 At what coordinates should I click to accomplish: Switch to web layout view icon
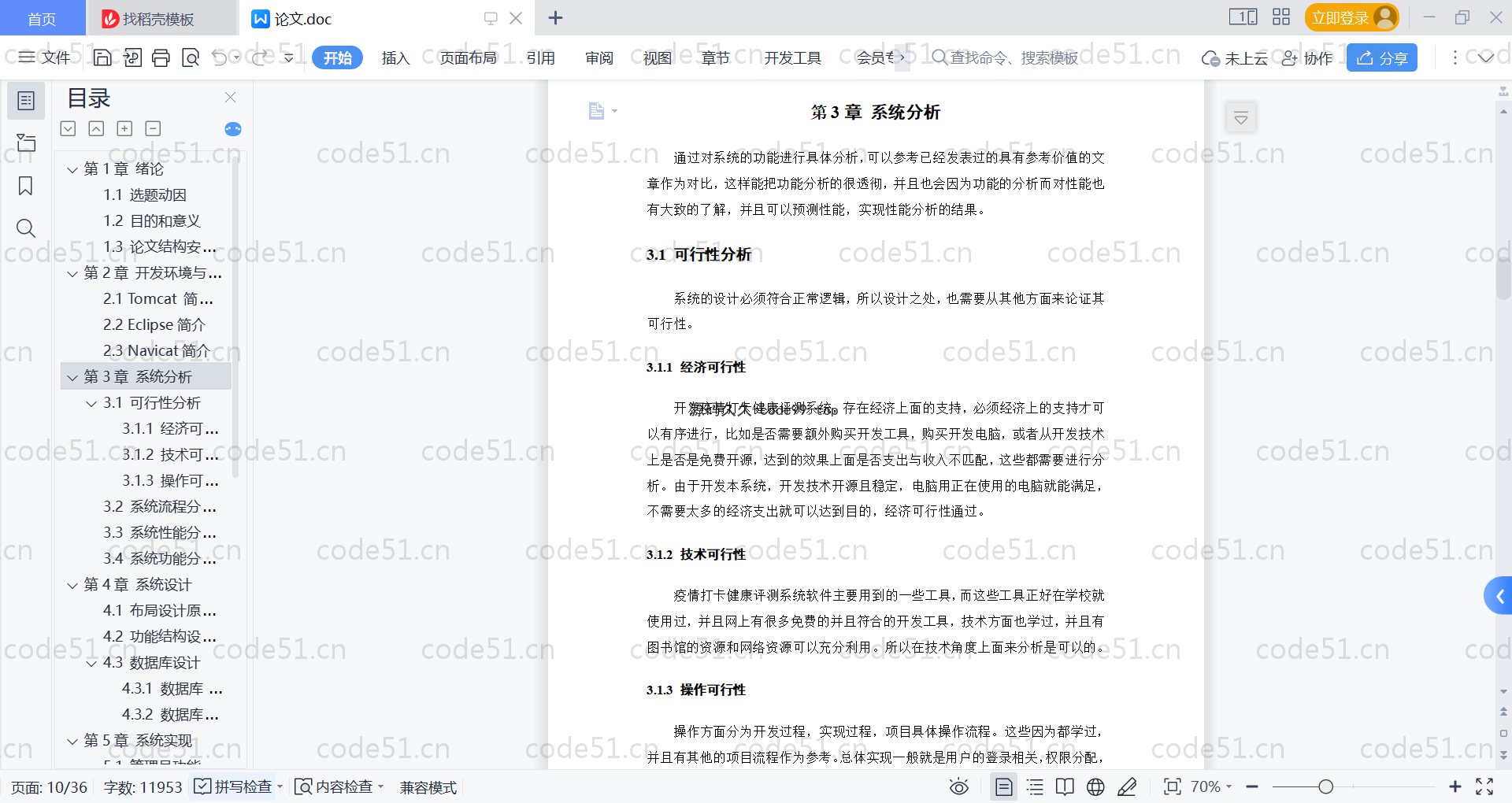coord(1095,786)
